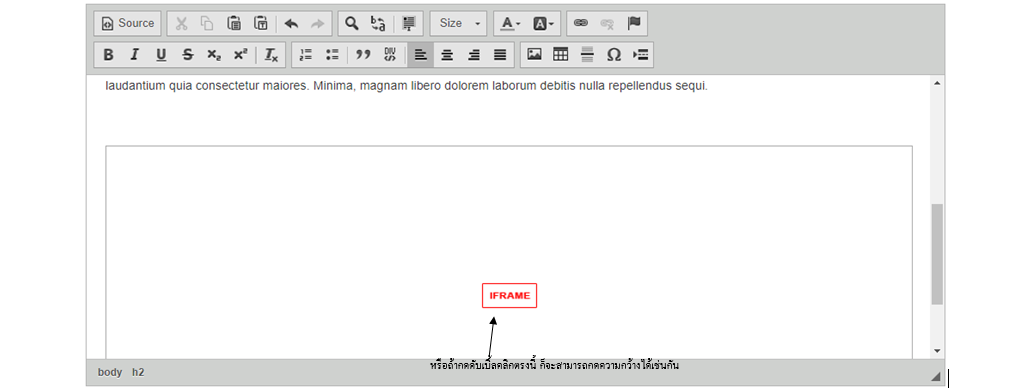Image resolution: width=1022 pixels, height=392 pixels.
Task: Click the Remove Format icon
Action: pyautogui.click(x=271, y=55)
